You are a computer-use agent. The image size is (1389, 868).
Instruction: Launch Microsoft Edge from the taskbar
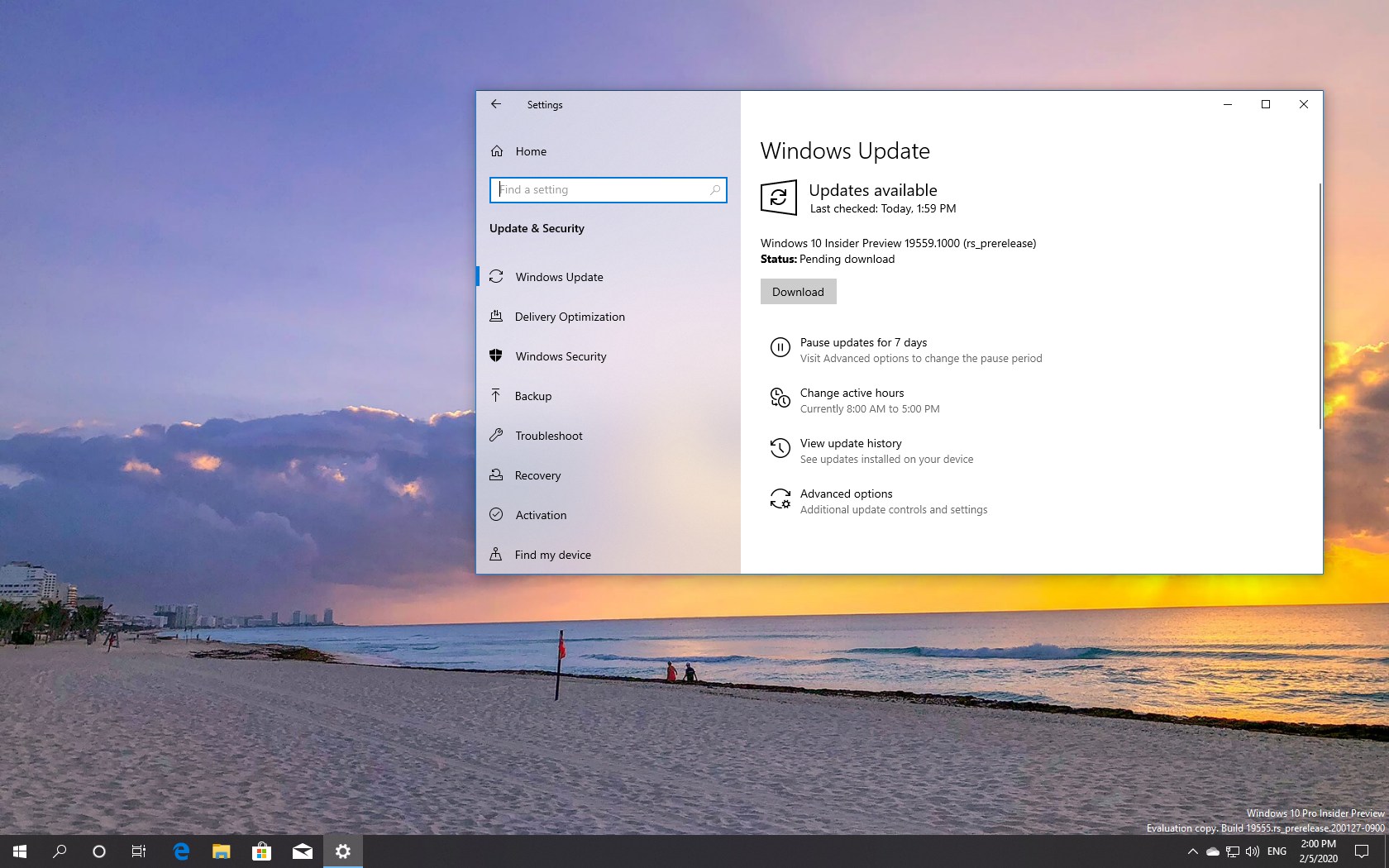(181, 851)
